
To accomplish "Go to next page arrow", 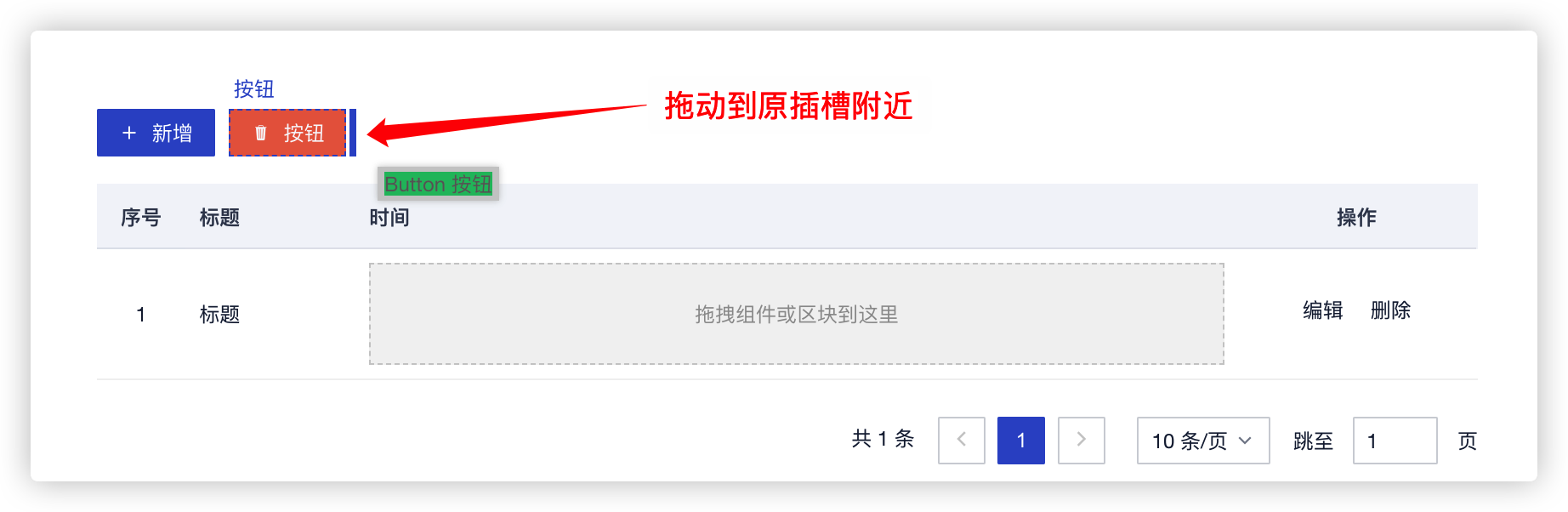I will [x=1081, y=440].
